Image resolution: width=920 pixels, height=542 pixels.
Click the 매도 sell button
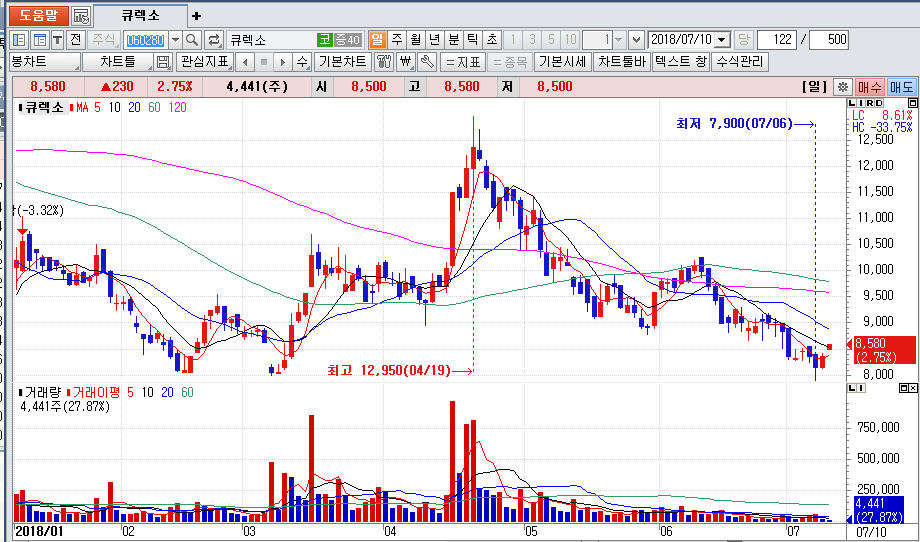click(901, 87)
